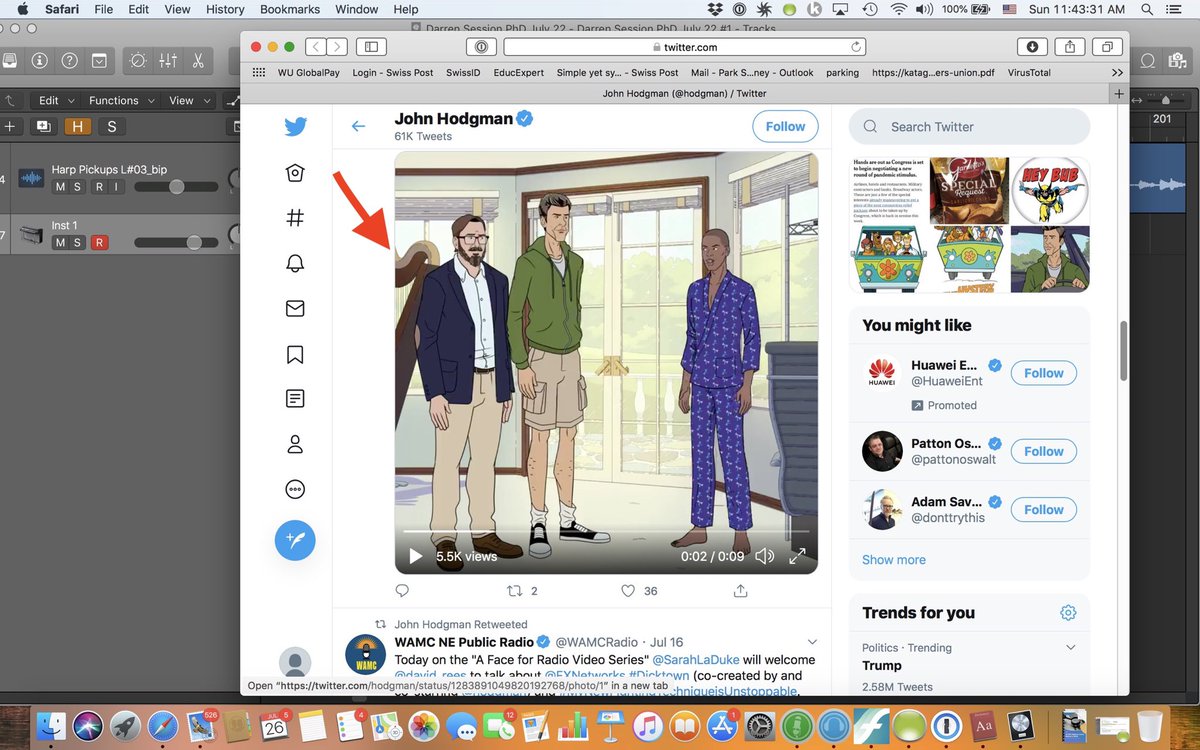Seek the tweet video progress bar
Image resolution: width=1200 pixels, height=750 pixels.
(606, 532)
